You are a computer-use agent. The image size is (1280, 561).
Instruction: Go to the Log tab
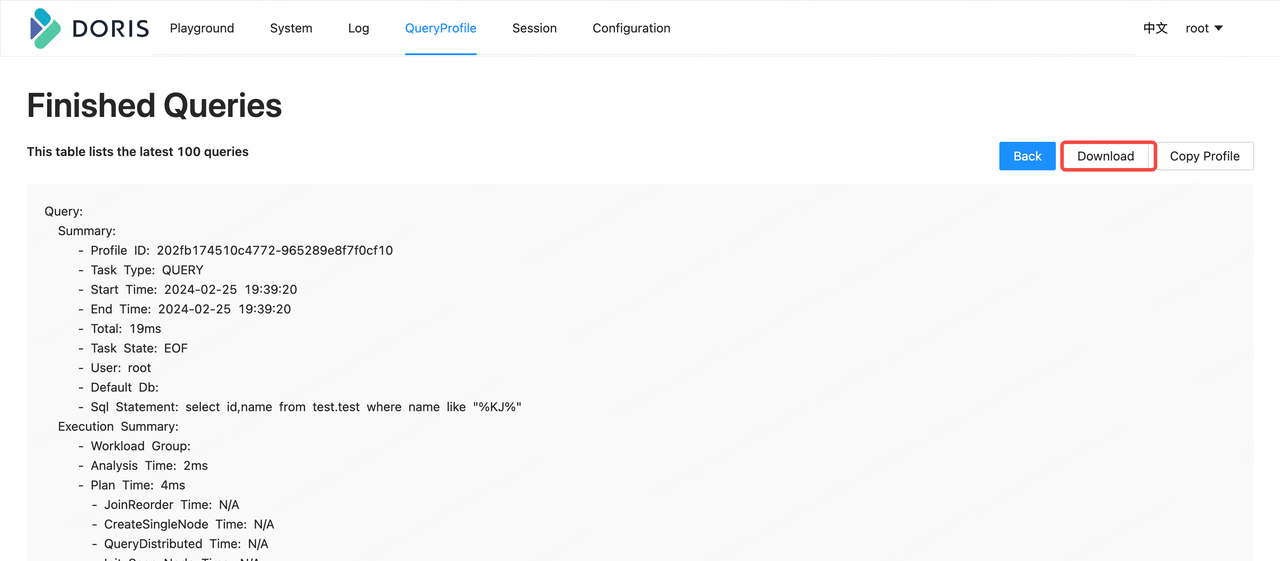(358, 28)
